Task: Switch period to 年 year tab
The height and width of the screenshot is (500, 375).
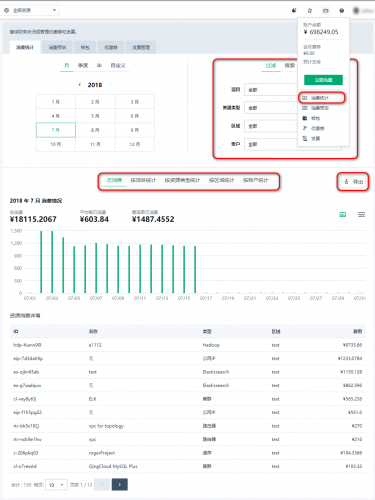Action: click(x=99, y=65)
